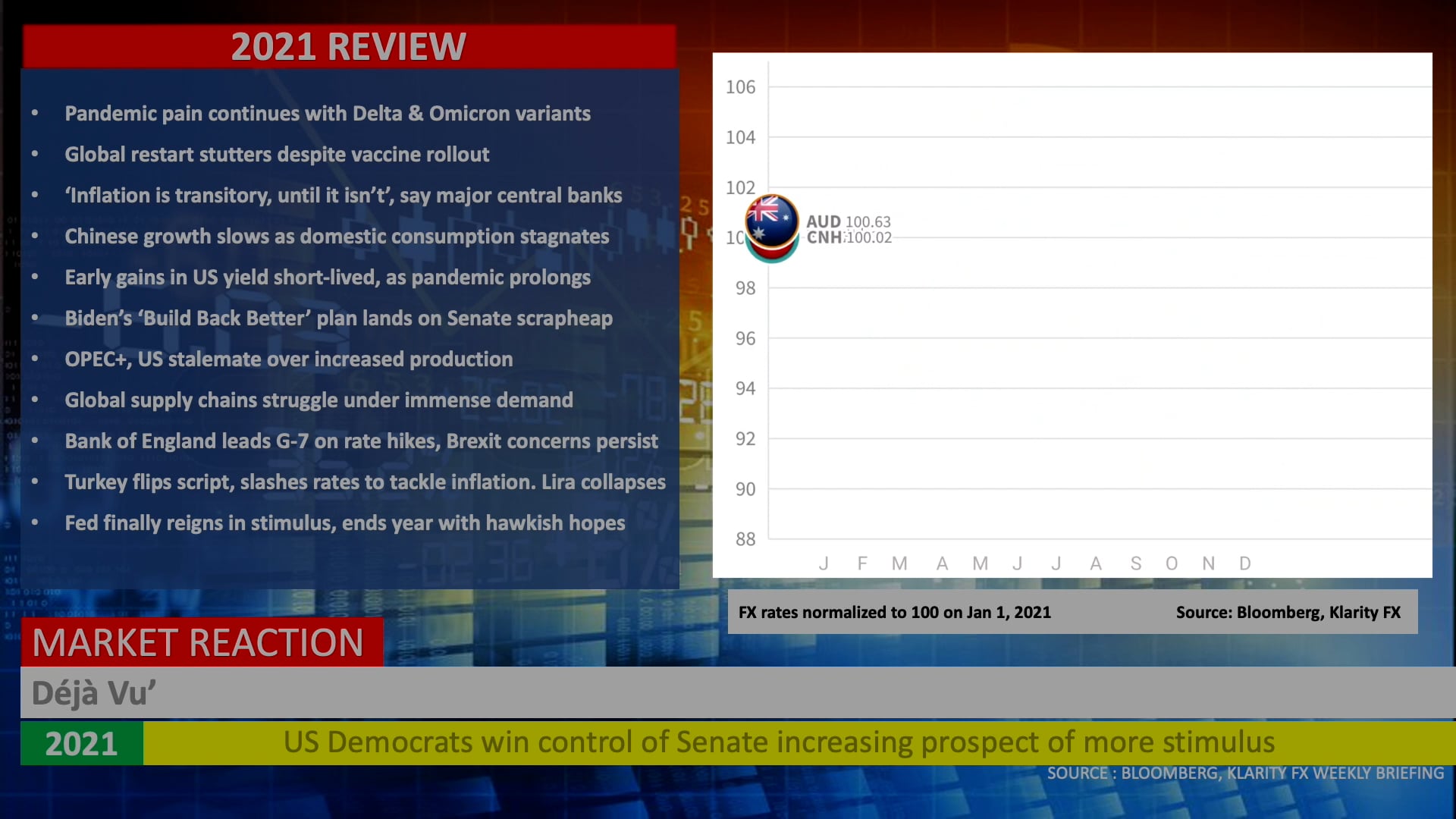Click the 88 y-axis label
Viewport: 1456px width, 819px height.
click(x=745, y=539)
